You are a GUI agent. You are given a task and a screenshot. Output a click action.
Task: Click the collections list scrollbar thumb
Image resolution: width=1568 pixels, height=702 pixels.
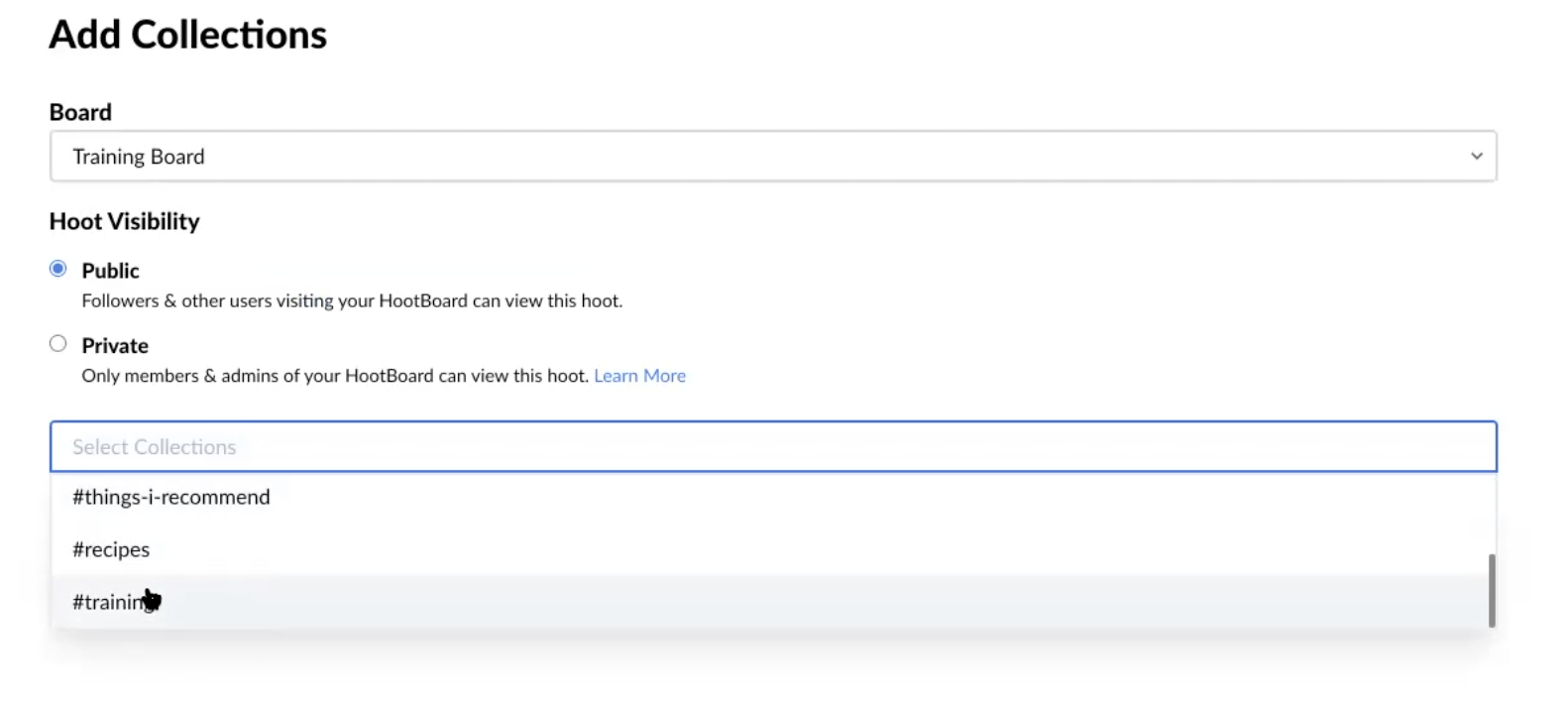1491,590
